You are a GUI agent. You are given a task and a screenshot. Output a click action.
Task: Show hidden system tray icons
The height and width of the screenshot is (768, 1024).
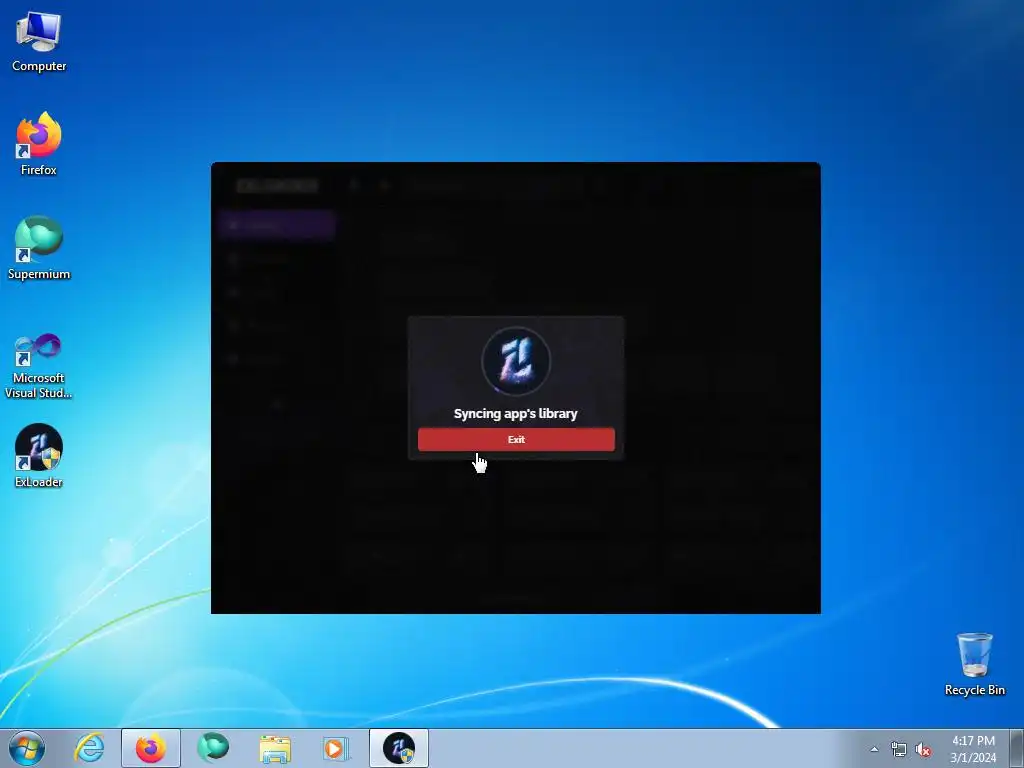[874, 749]
